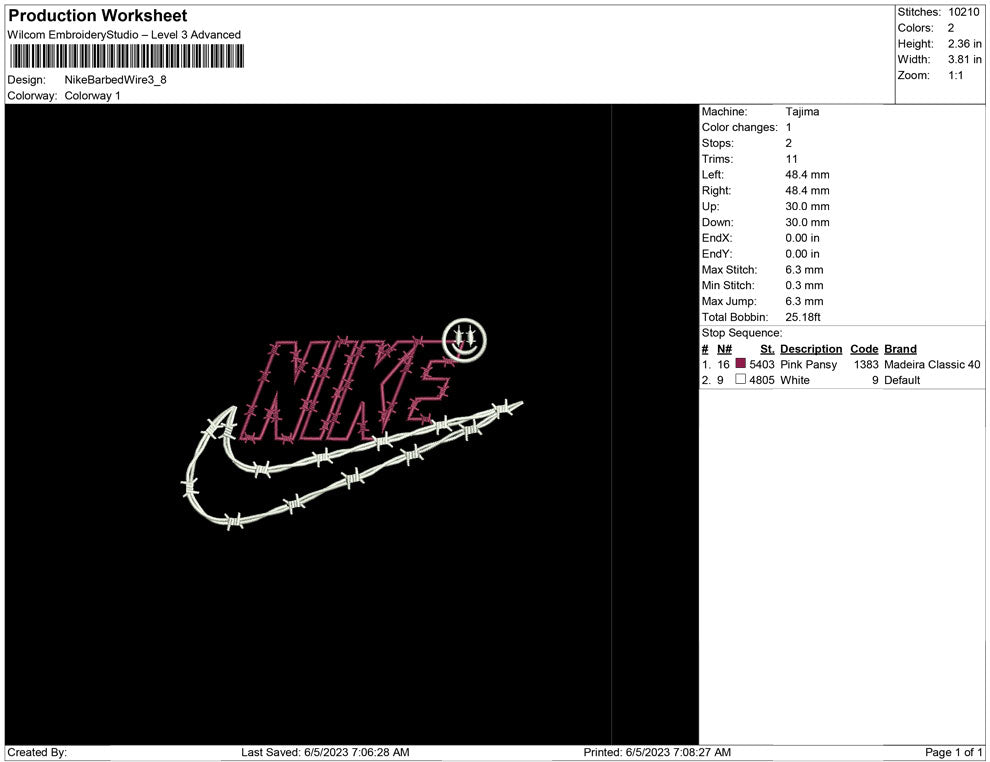Click the Stop Sequence heading

coord(742,333)
